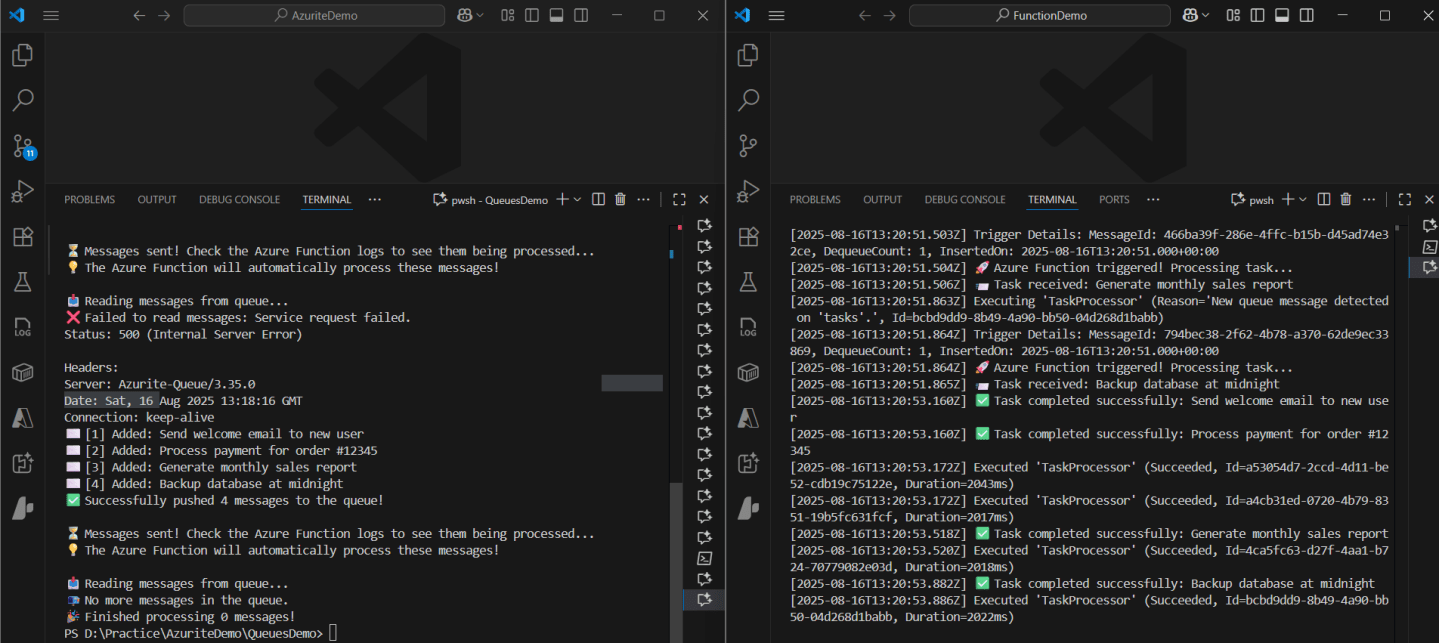Switch to the DEBUG CONSOLE tab
The height and width of the screenshot is (643, 1439).
click(239, 199)
